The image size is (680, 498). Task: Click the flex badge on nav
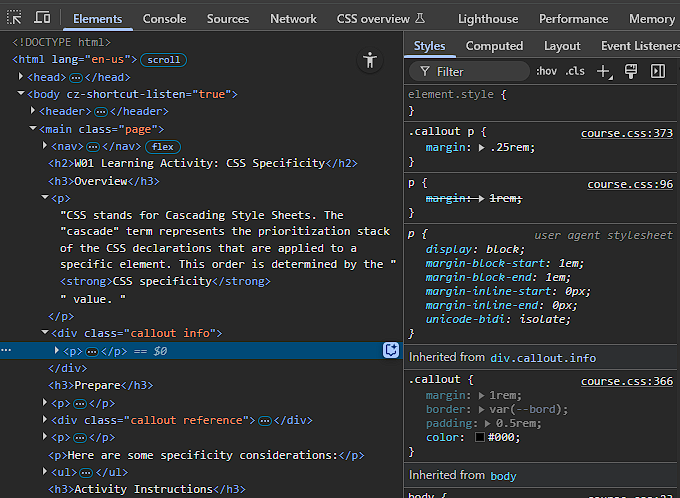[x=163, y=147]
